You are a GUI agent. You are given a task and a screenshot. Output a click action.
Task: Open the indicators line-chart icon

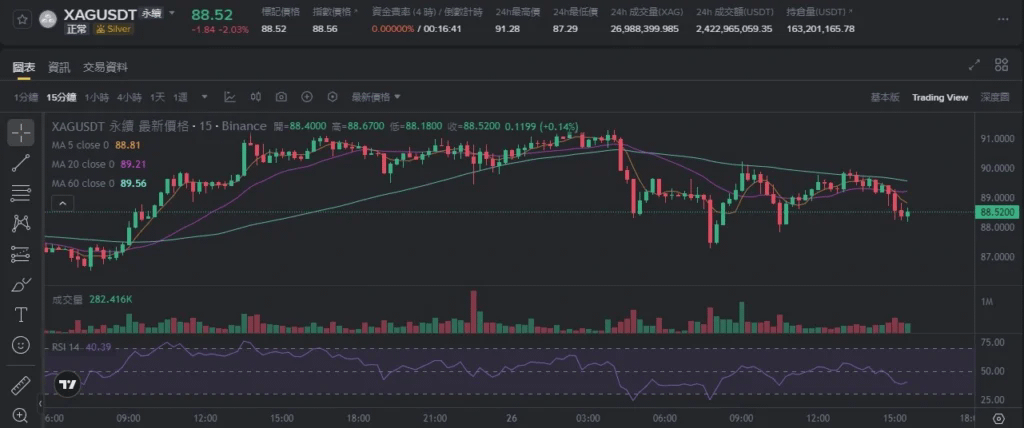click(230, 97)
